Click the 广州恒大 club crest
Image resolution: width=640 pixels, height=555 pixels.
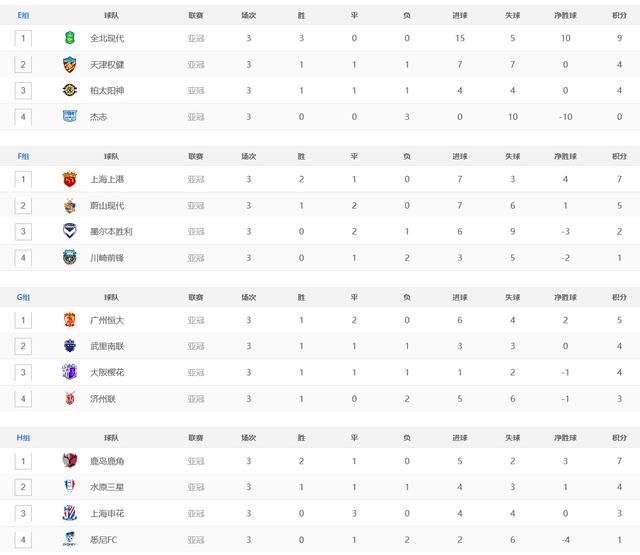click(x=69, y=320)
